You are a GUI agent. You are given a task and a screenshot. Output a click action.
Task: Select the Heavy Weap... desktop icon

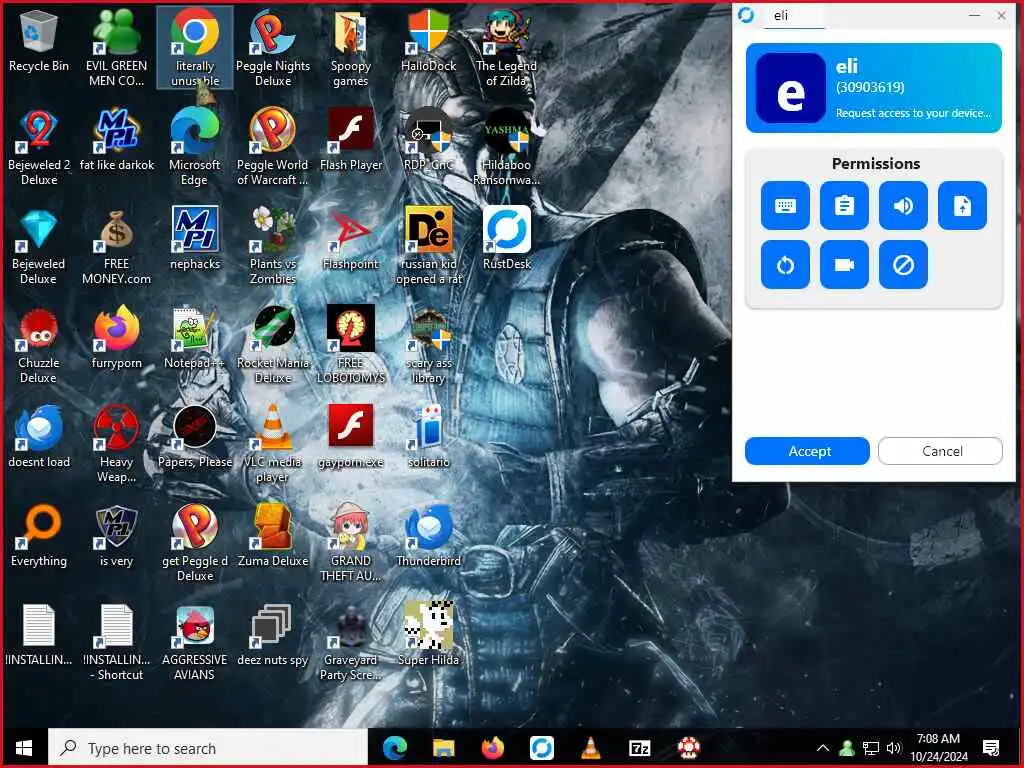(x=116, y=445)
